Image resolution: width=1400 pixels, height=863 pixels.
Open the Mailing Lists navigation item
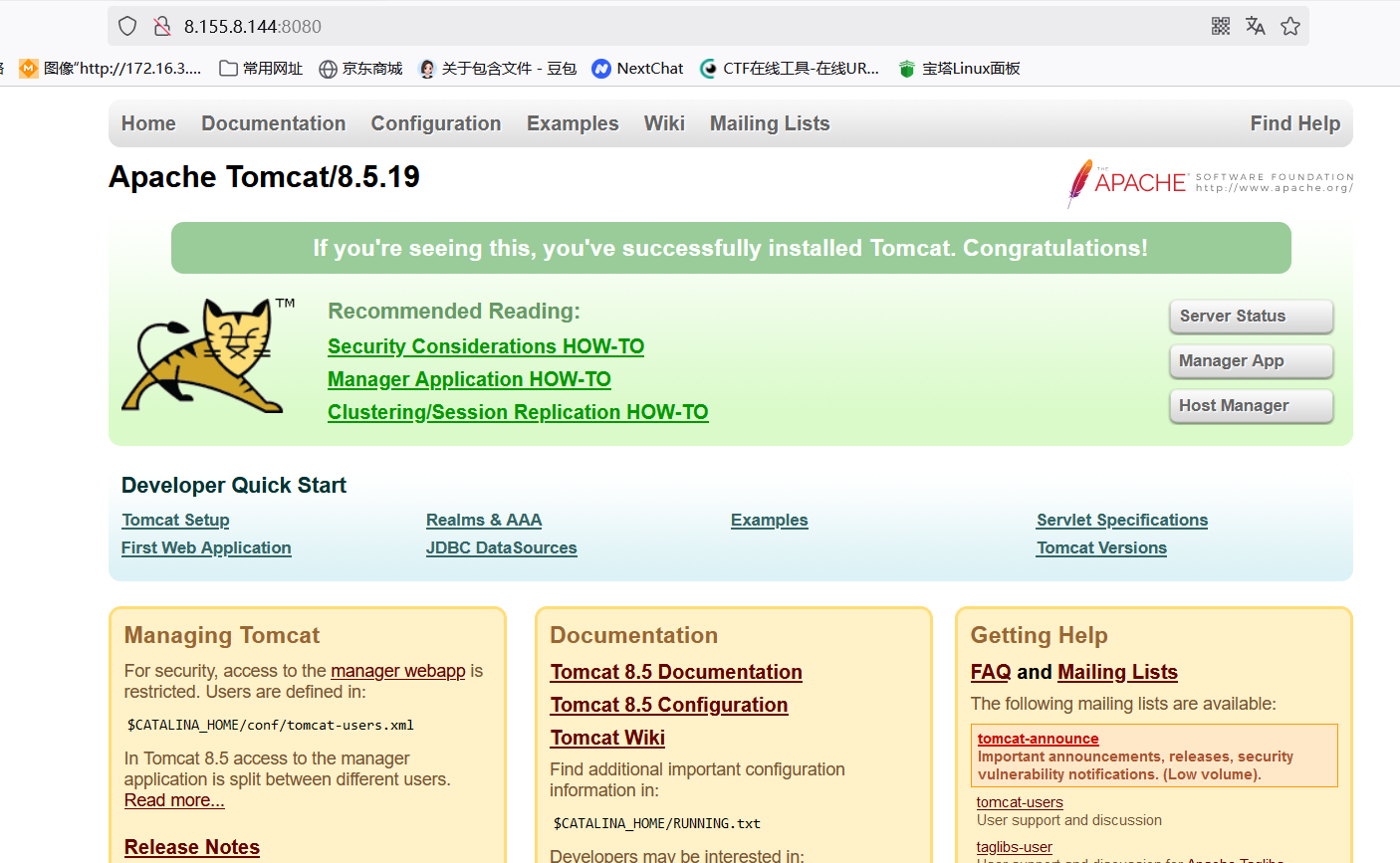770,123
